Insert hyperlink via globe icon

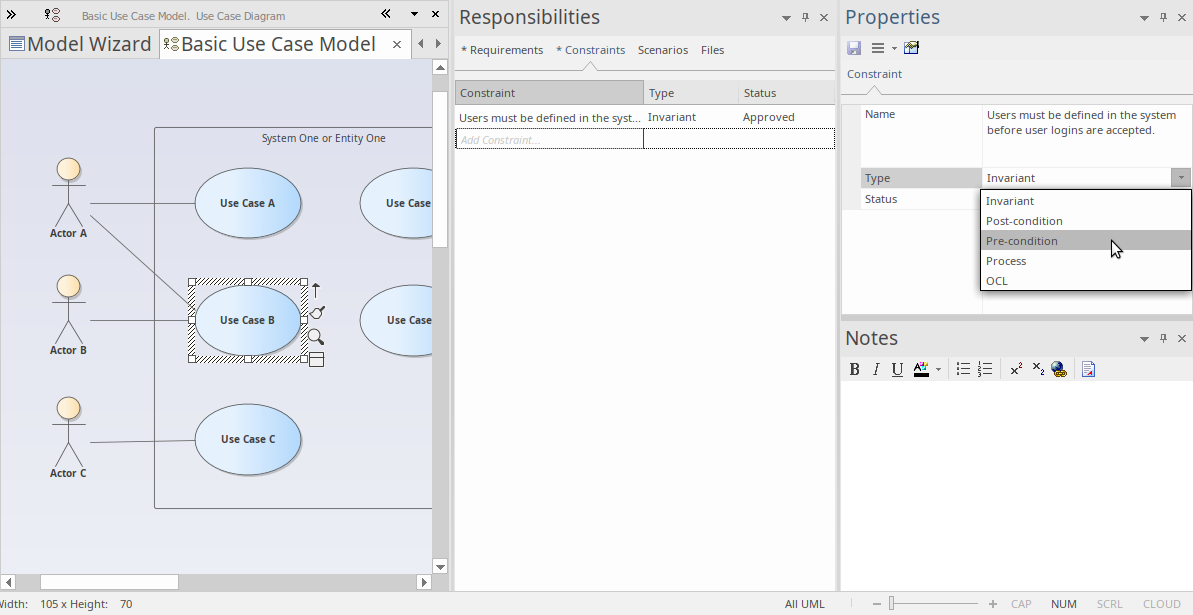[1059, 370]
